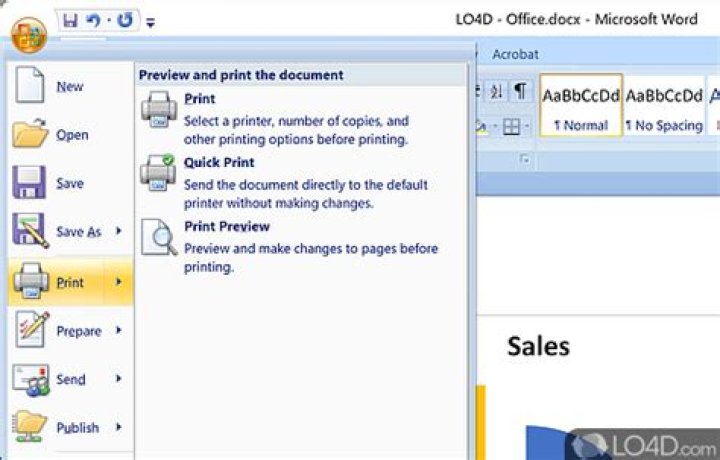This screenshot has width=720, height=460.
Task: Open the Borders dropdown arrow
Action: [527, 126]
